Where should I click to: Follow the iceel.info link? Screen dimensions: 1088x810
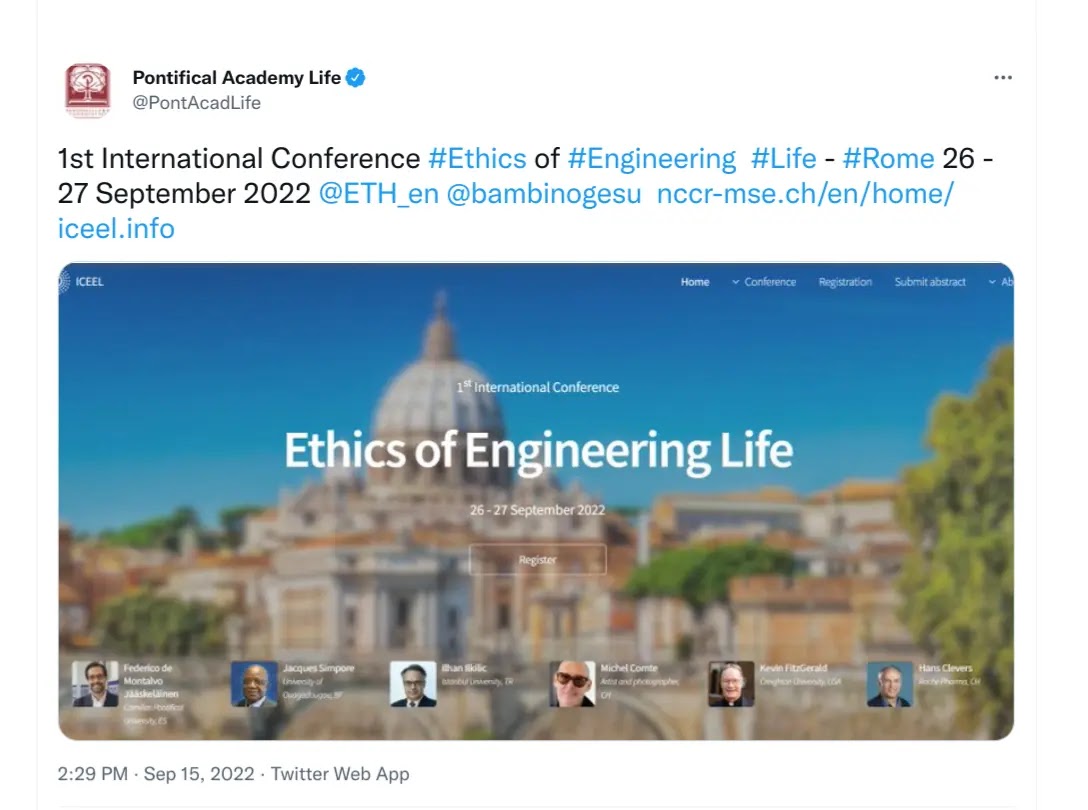coord(116,229)
